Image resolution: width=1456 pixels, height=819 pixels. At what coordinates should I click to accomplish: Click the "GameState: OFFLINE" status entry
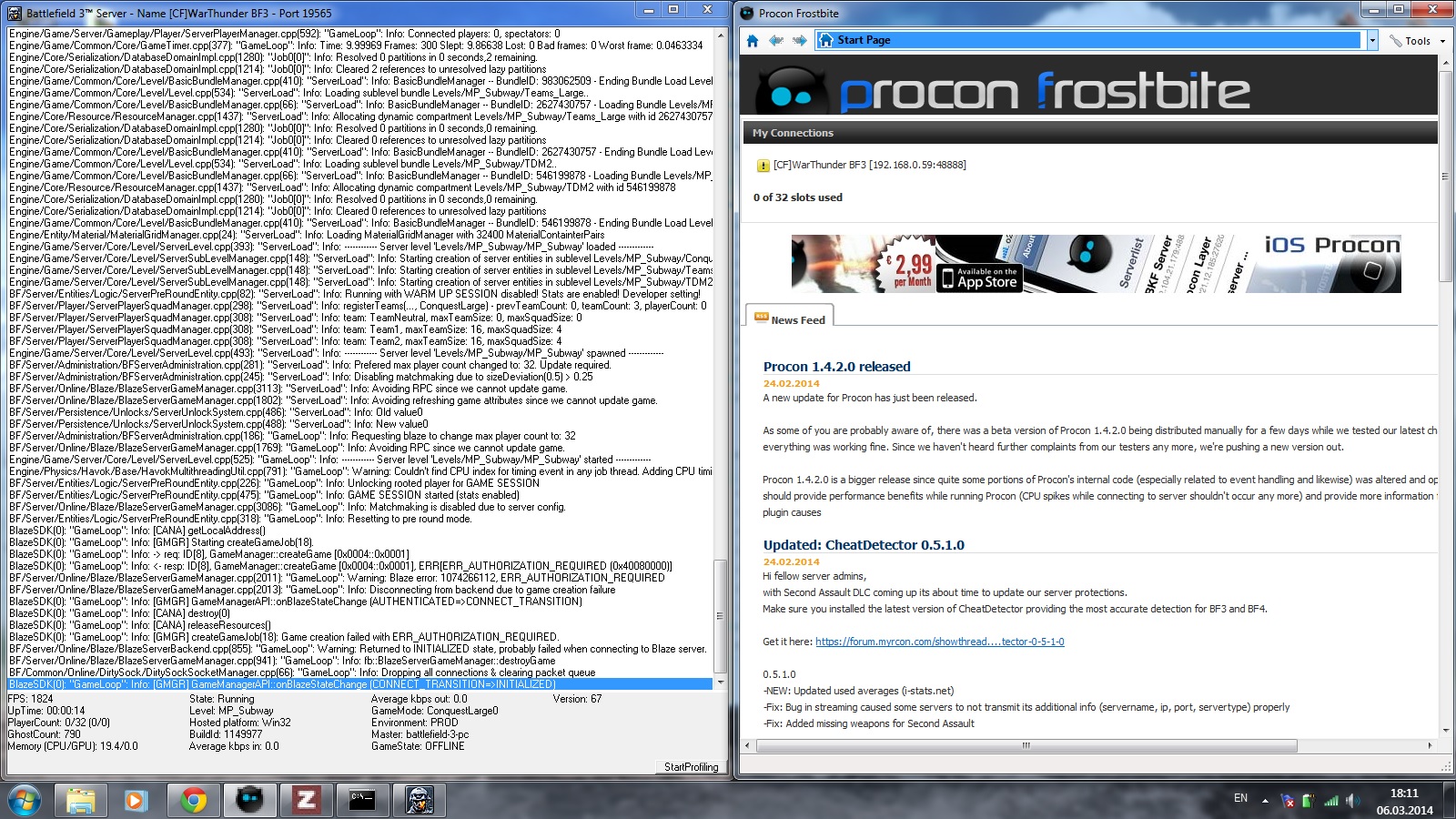coord(418,746)
